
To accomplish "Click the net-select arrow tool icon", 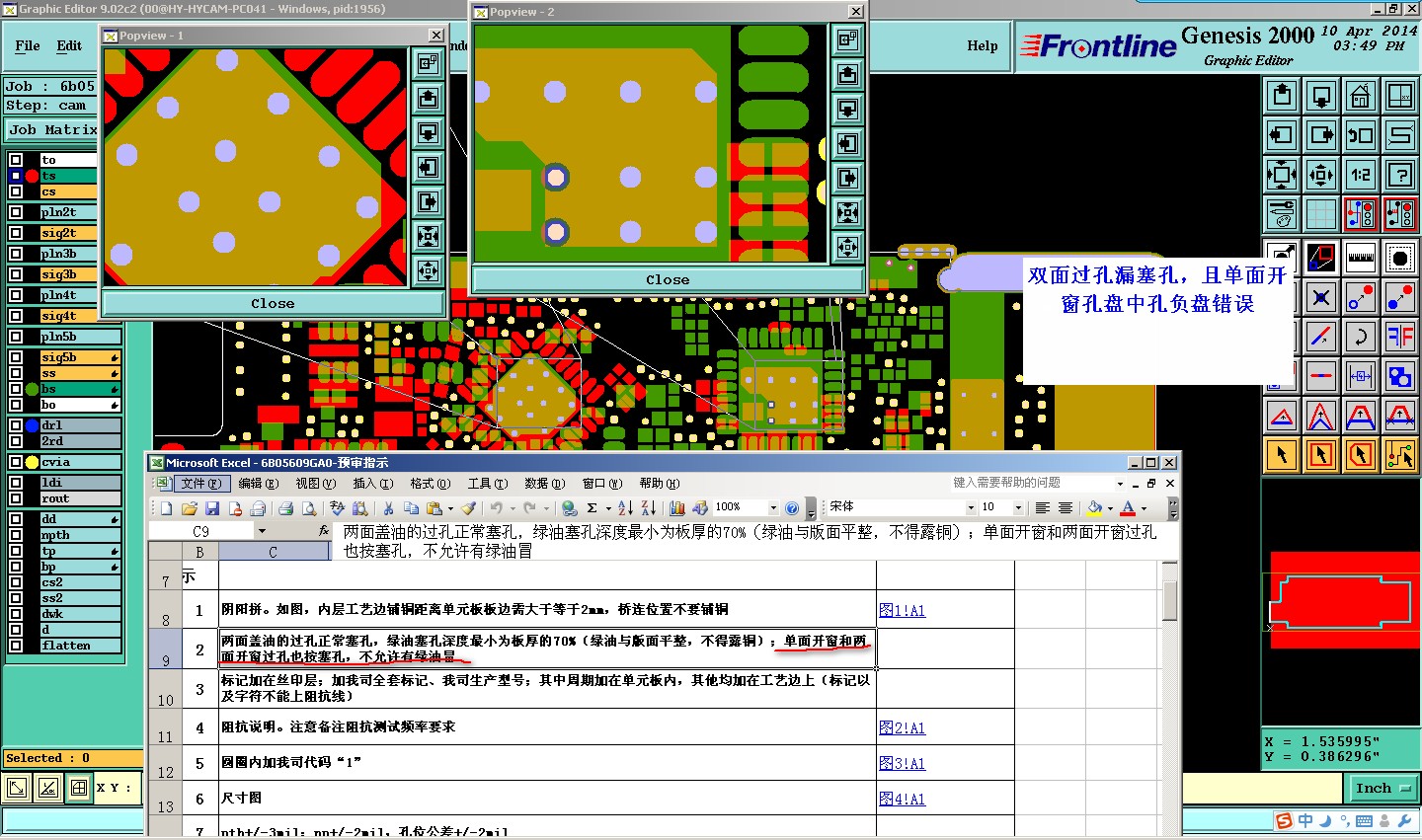I will (x=1400, y=455).
